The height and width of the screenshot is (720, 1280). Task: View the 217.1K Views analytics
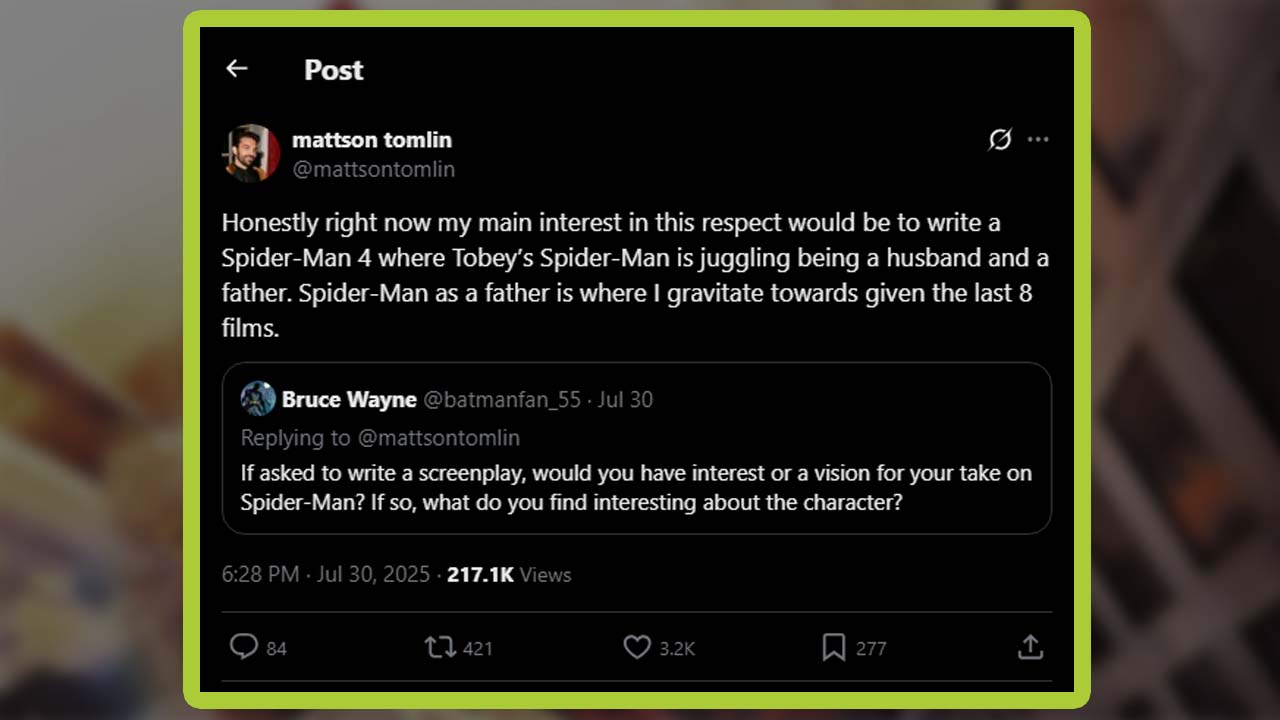pyautogui.click(x=509, y=575)
